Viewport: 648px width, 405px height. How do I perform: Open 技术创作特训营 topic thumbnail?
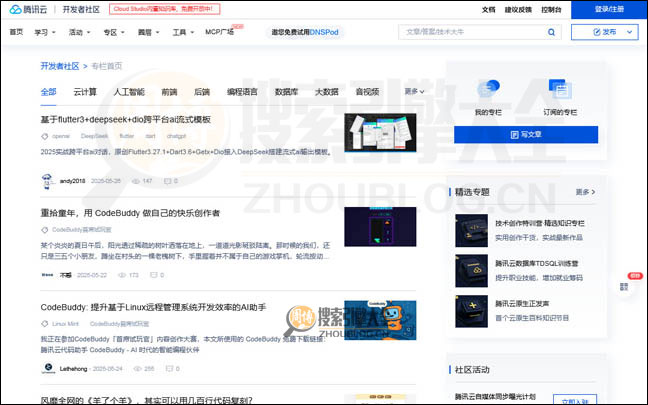click(472, 230)
